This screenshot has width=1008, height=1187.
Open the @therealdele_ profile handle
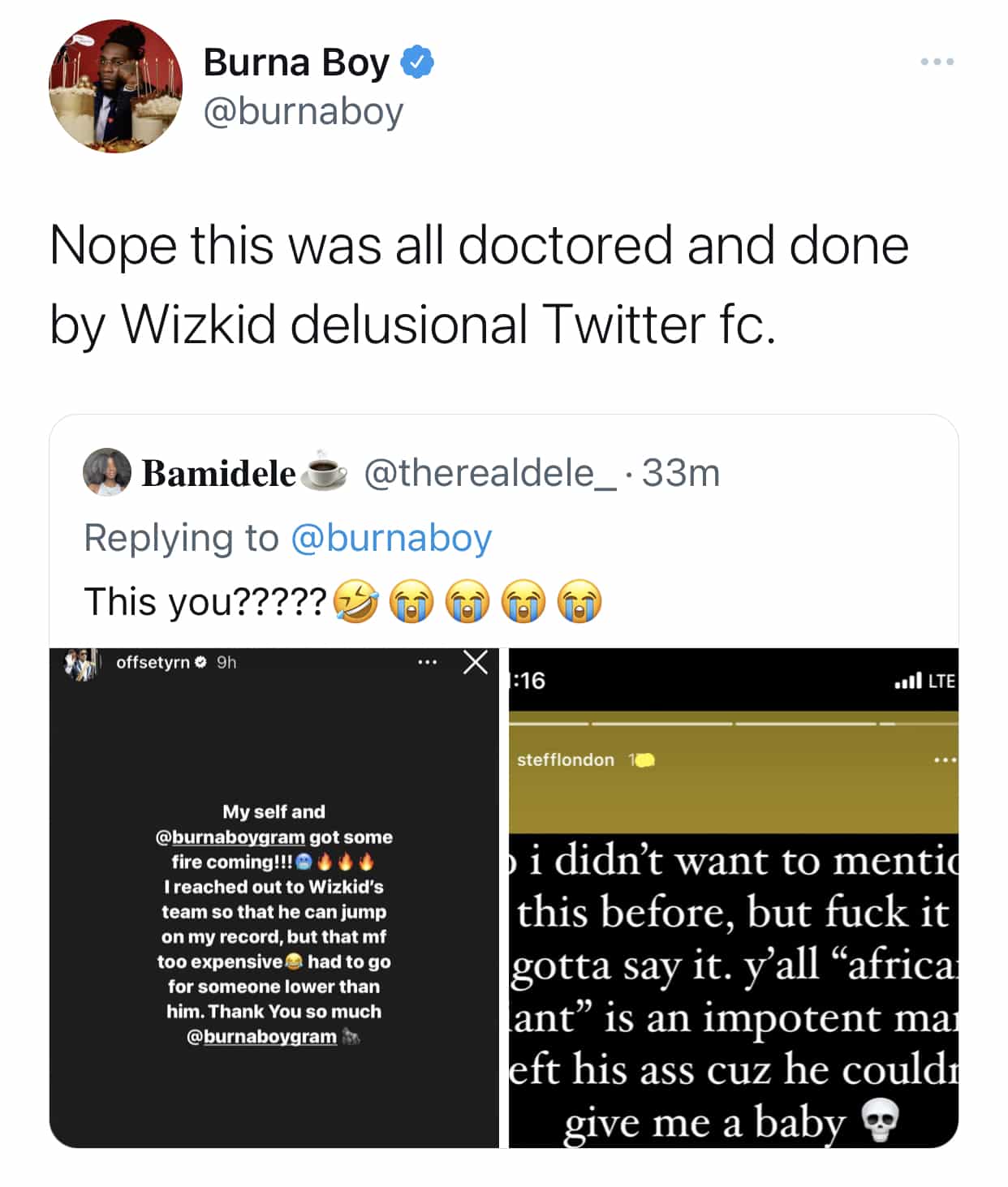(489, 472)
